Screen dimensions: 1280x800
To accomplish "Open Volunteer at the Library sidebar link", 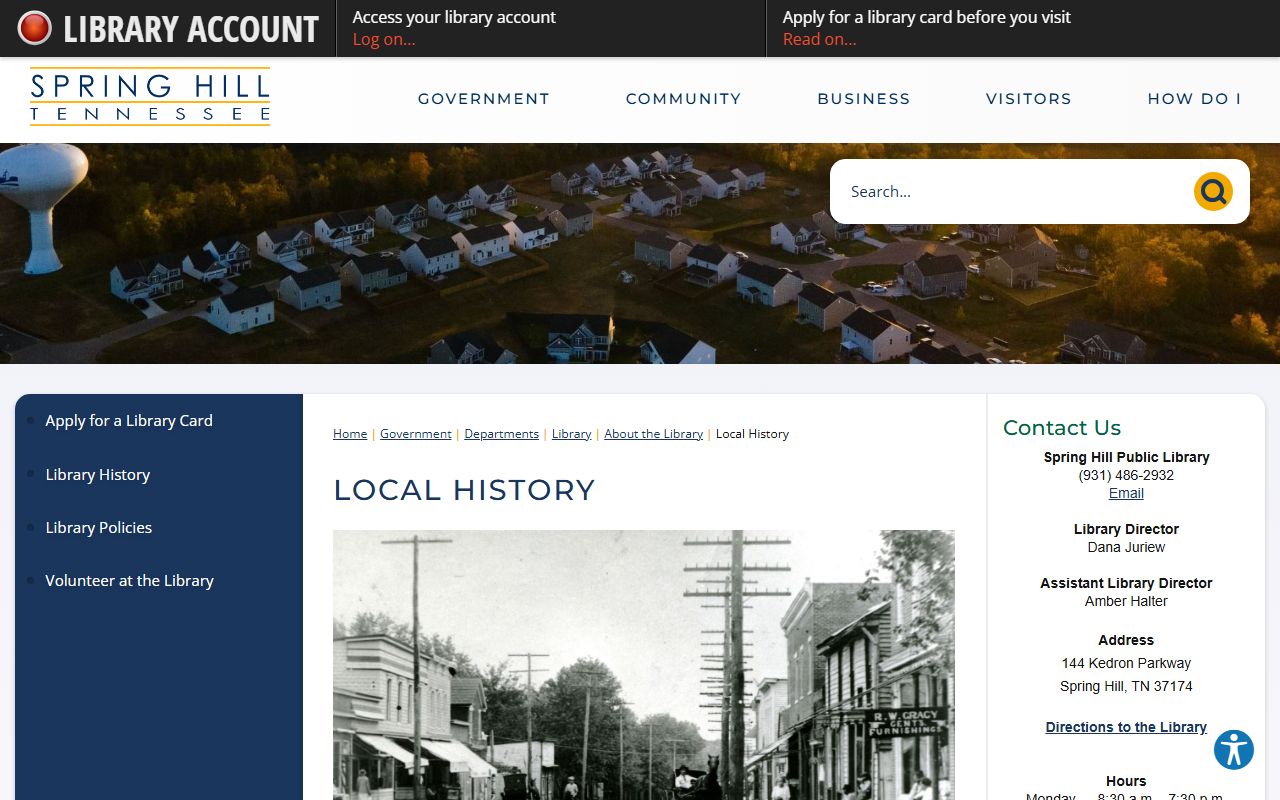I will pos(129,581).
